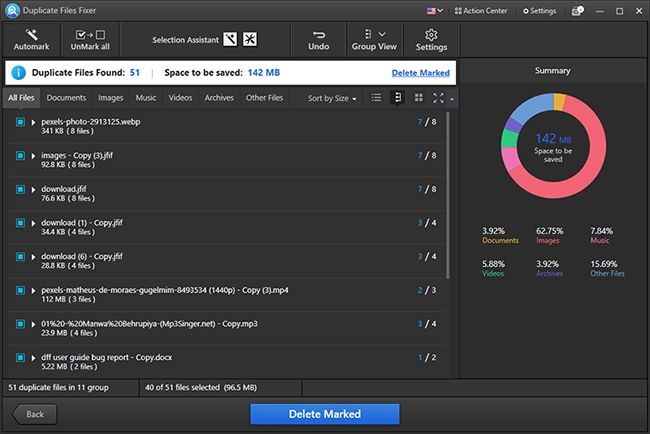This screenshot has height=434, width=650.
Task: Switch to the Other Files tab
Action: tap(264, 98)
